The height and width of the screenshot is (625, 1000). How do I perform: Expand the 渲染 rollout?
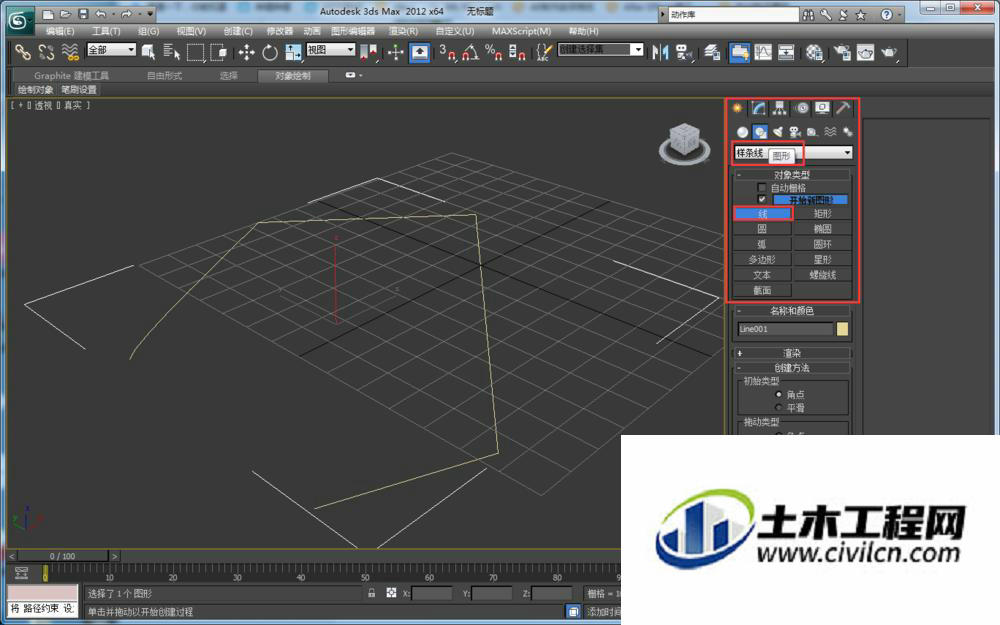click(792, 353)
